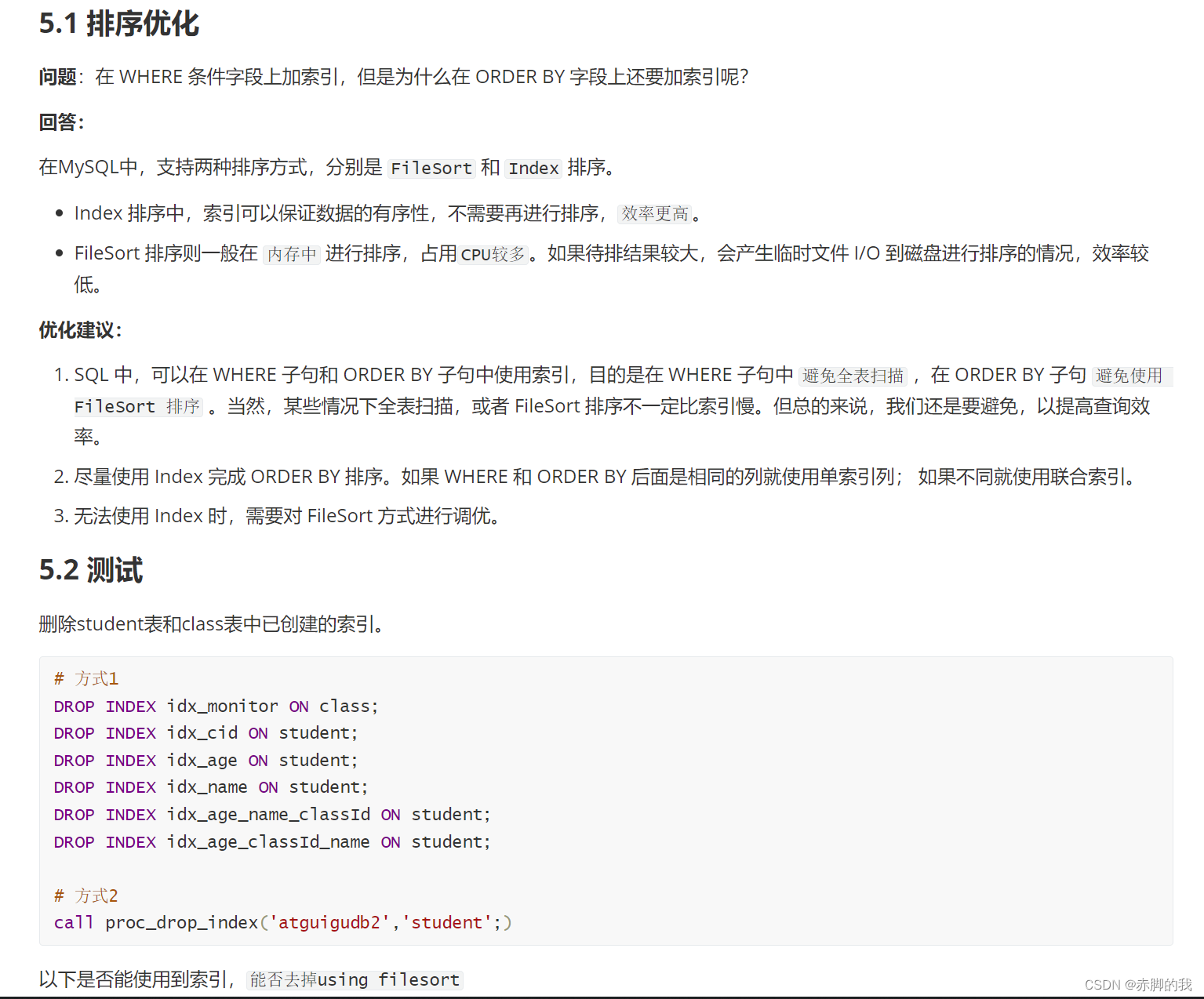The width and height of the screenshot is (1204, 999).
Task: Click the 5.1 排序优化 heading
Action: 119,24
